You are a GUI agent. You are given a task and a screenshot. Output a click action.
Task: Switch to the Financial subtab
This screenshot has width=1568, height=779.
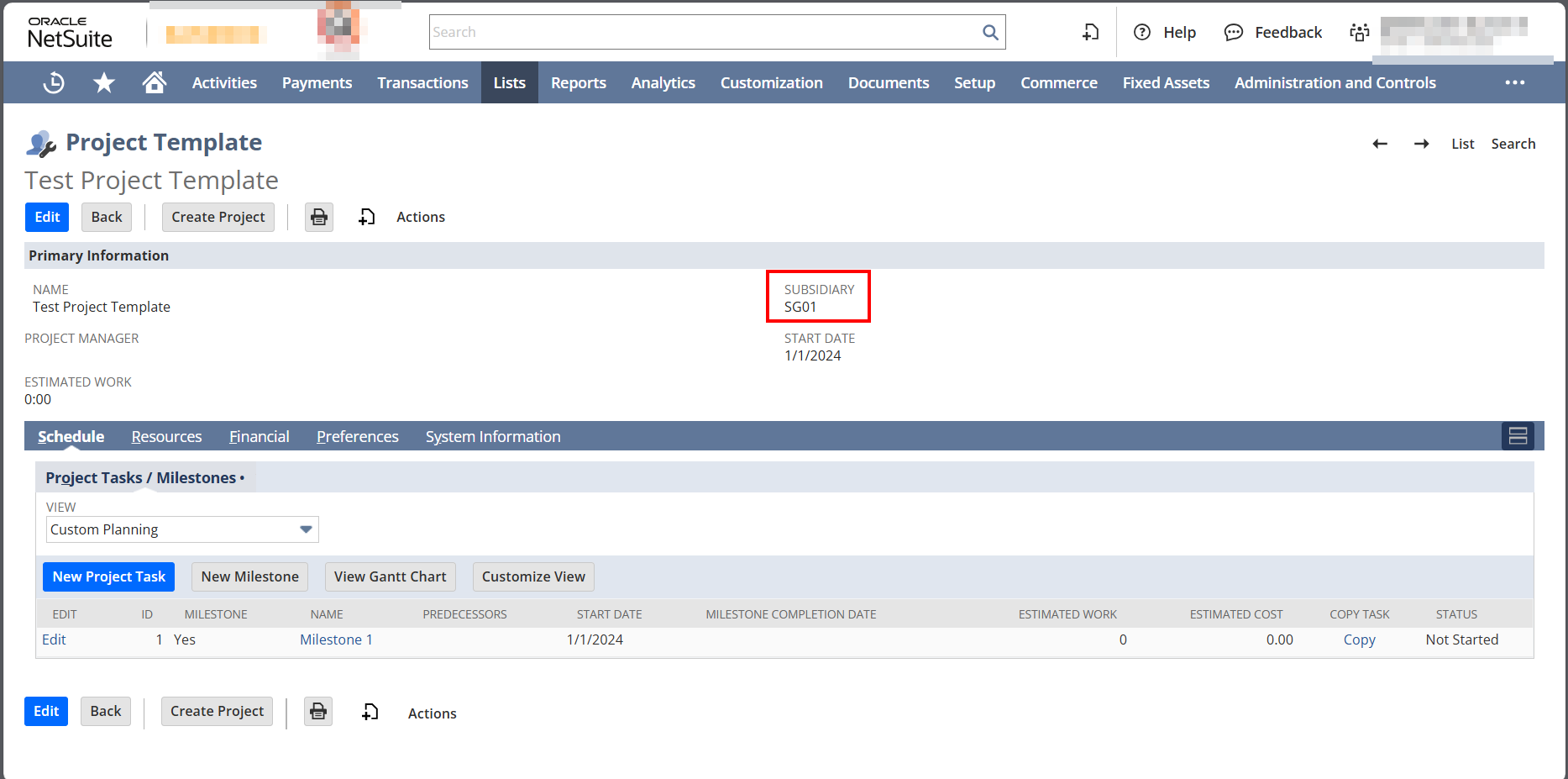click(x=259, y=437)
